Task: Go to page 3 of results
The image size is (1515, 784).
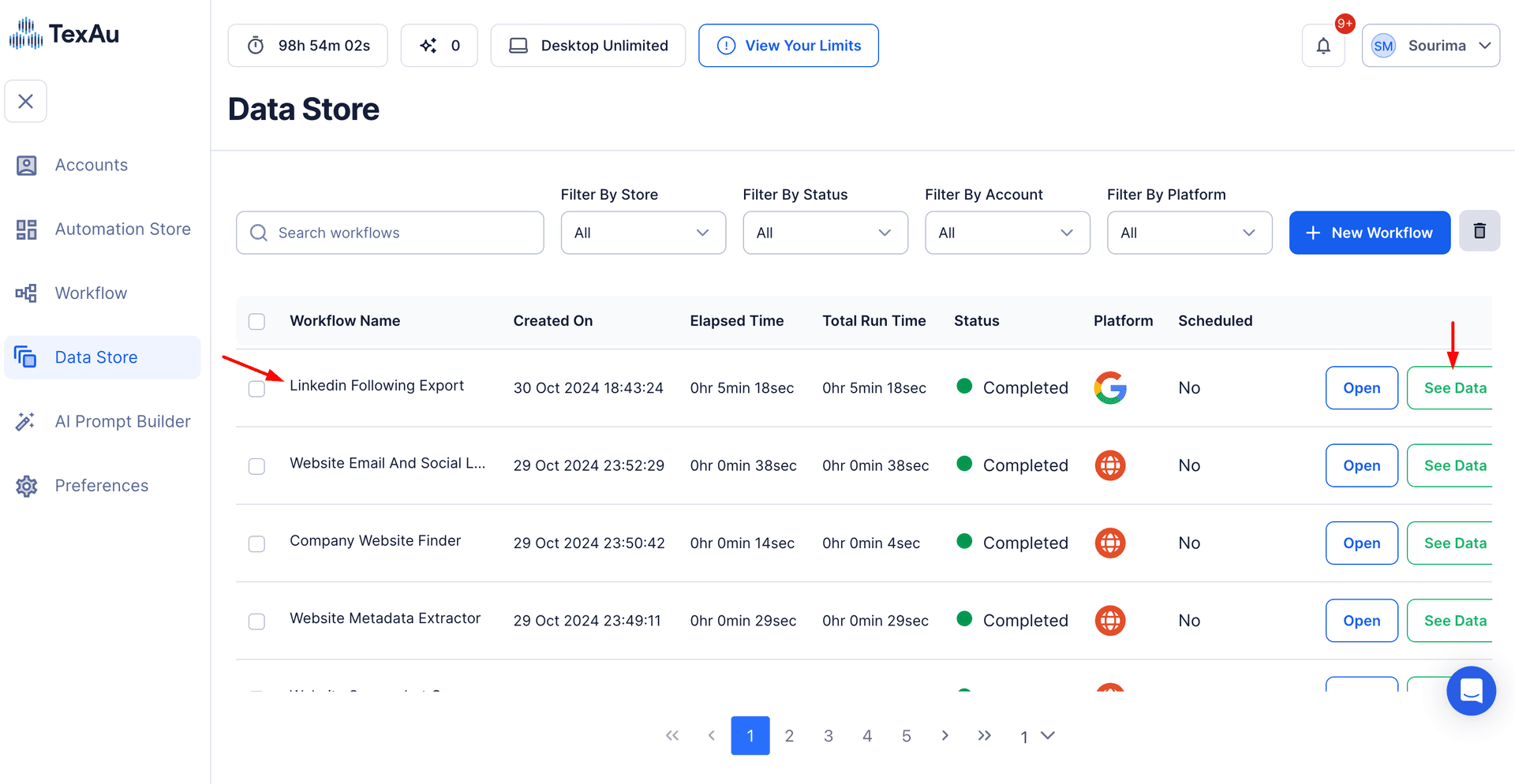Action: click(x=828, y=736)
